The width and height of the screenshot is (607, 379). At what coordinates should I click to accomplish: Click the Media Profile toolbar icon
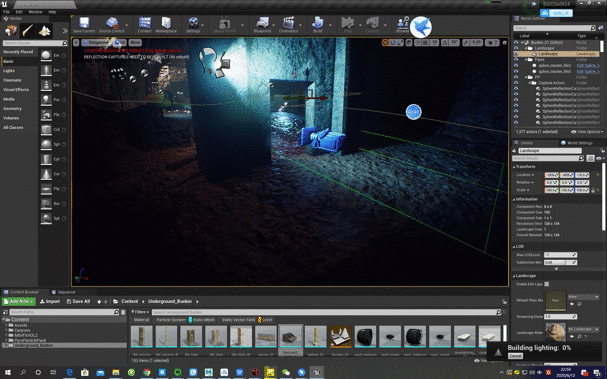225,25
